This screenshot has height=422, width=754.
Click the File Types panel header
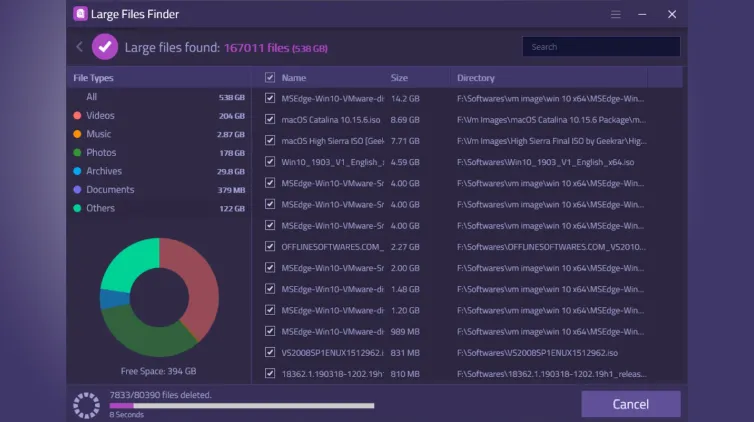click(93, 78)
